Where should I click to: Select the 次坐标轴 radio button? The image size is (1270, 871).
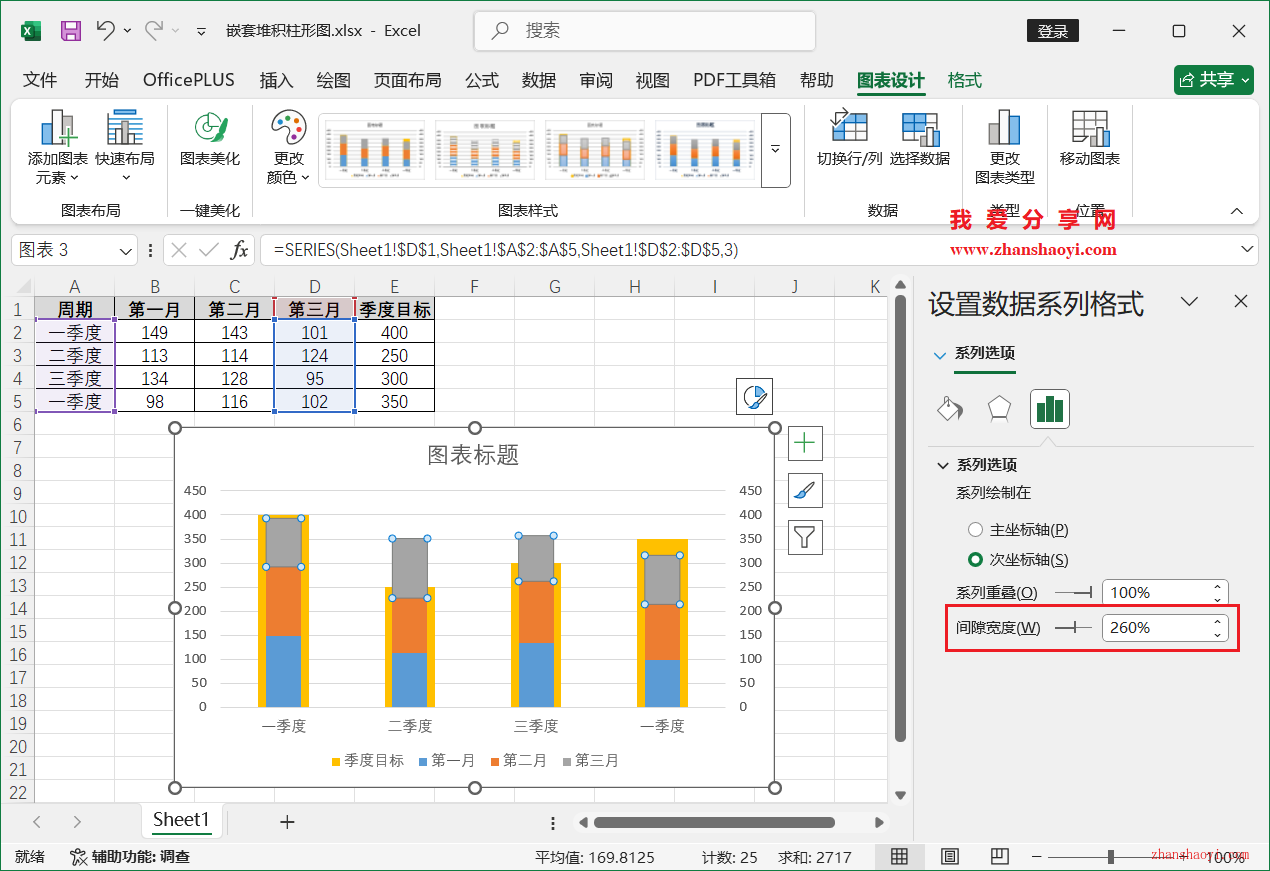[x=975, y=559]
